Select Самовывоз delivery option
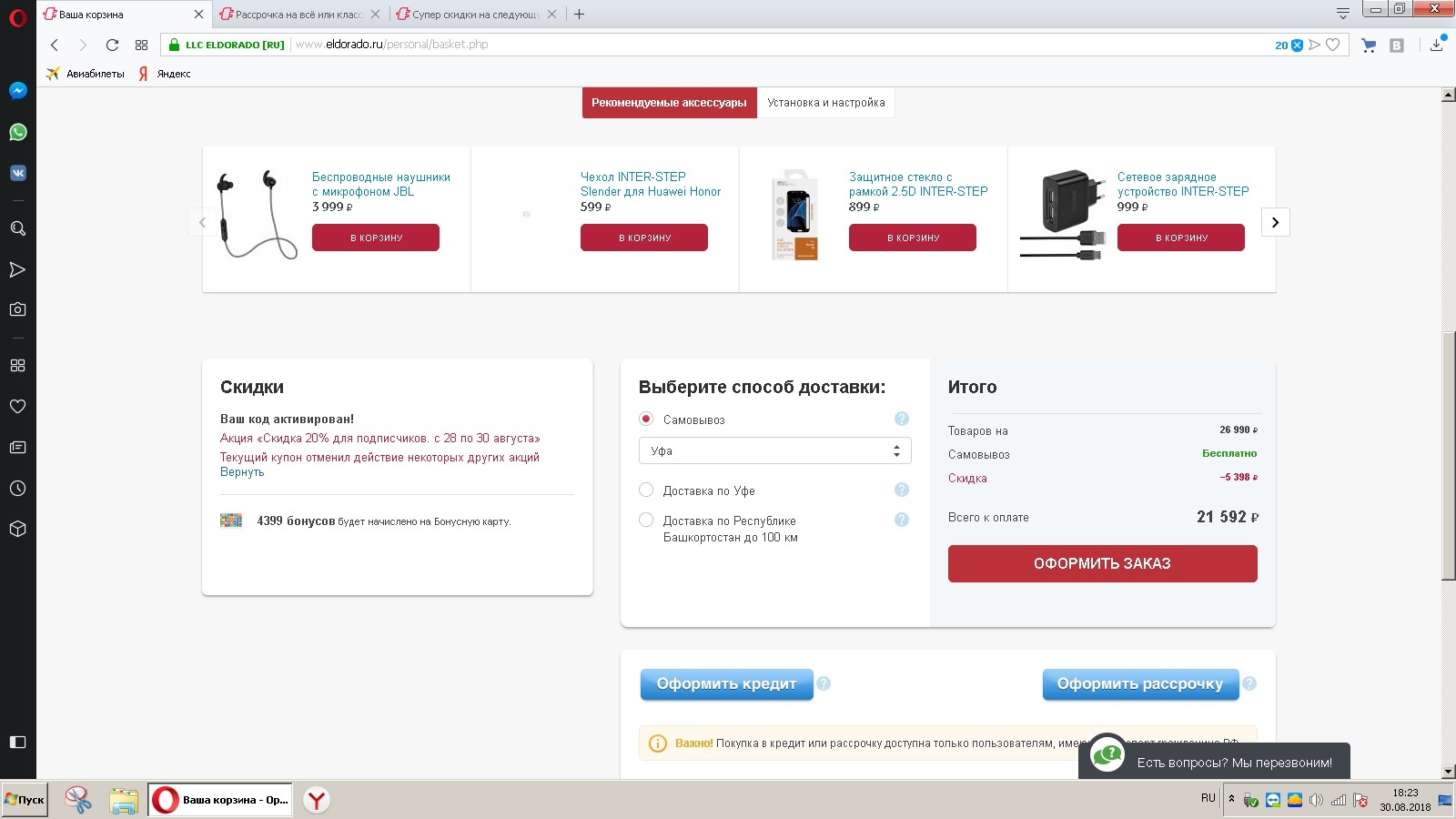 click(x=646, y=419)
